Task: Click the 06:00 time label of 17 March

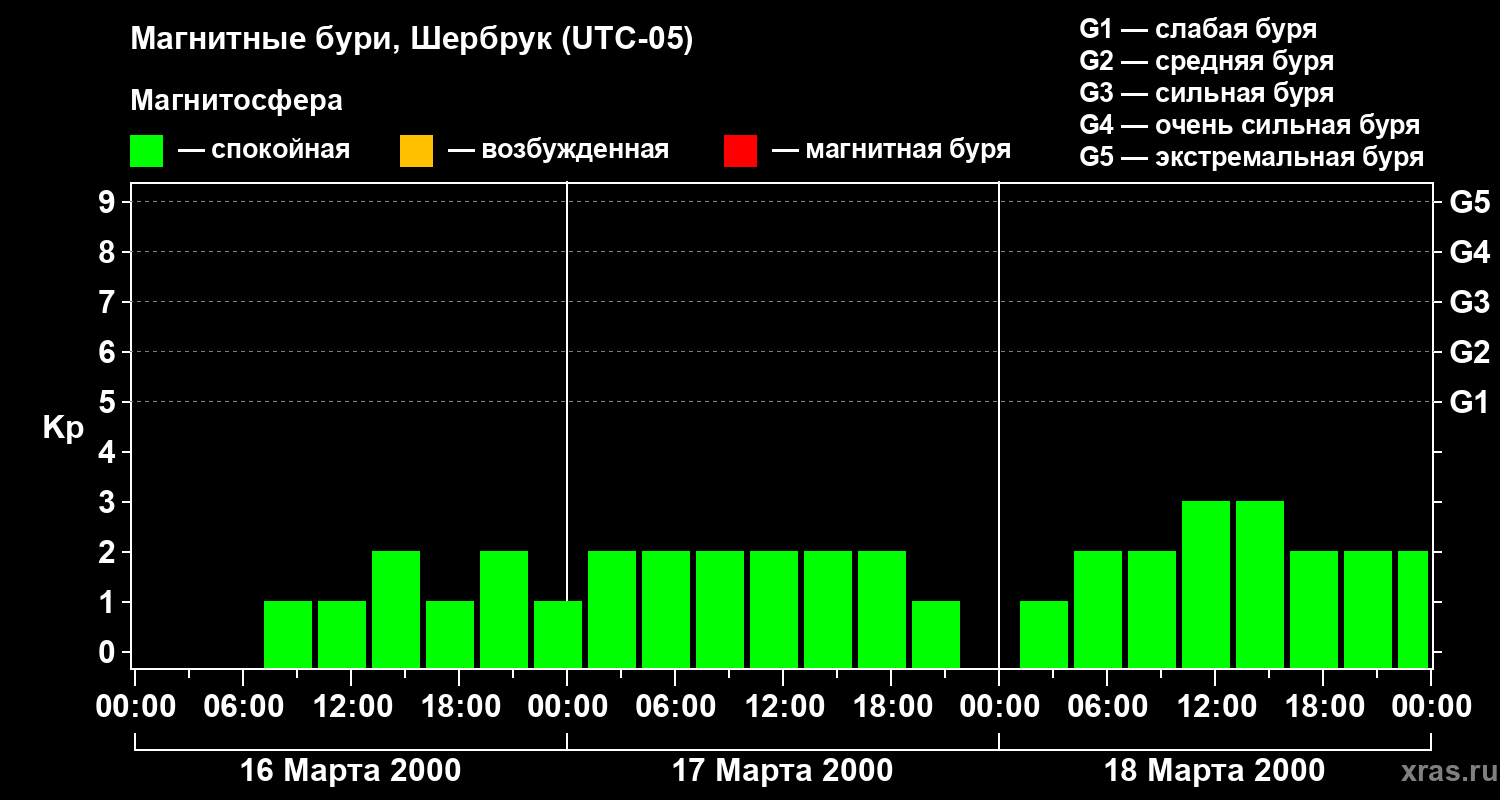Action: tap(675, 707)
